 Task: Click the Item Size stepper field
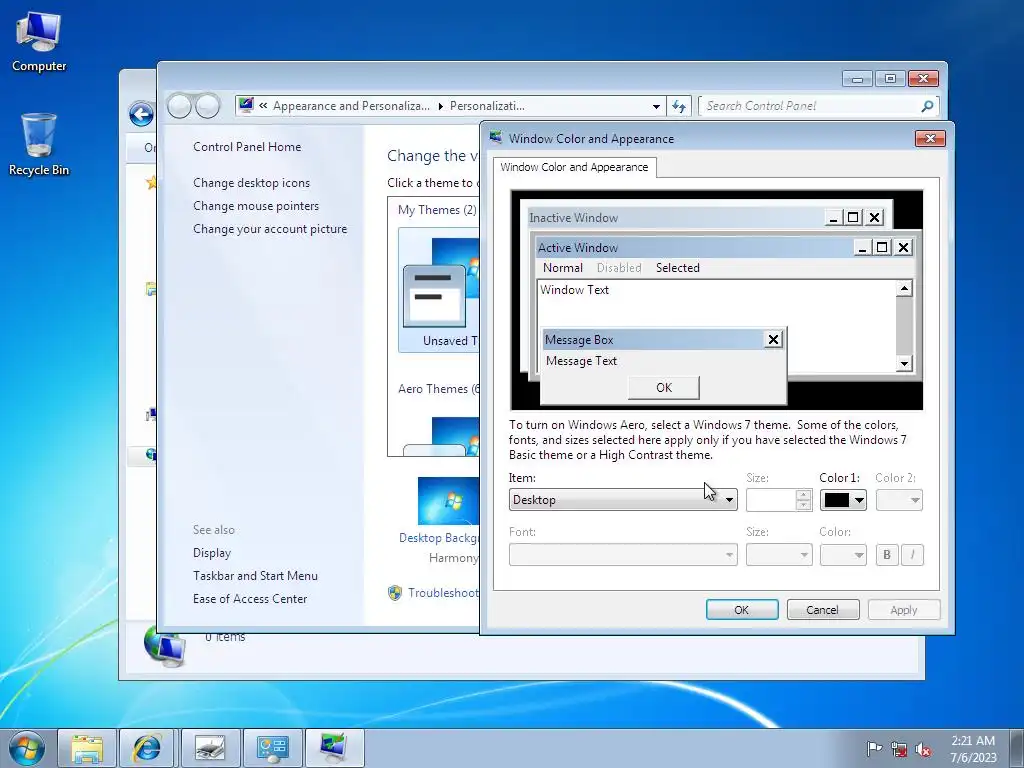pyautogui.click(x=779, y=500)
